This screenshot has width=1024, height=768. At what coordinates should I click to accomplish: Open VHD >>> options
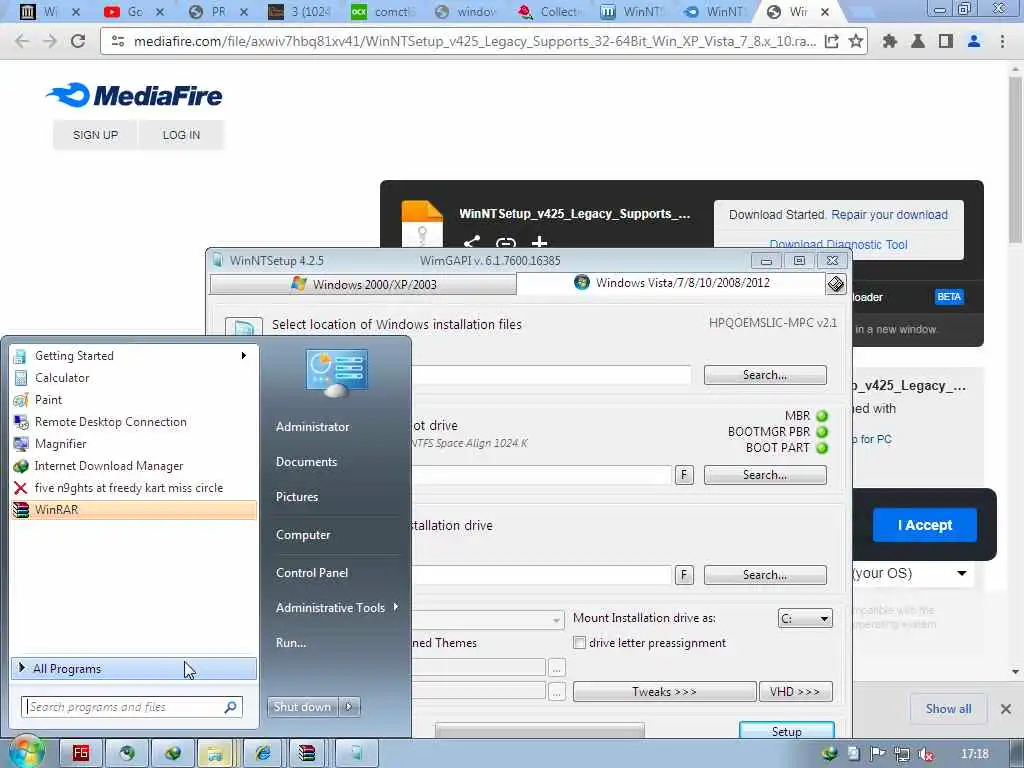point(795,692)
